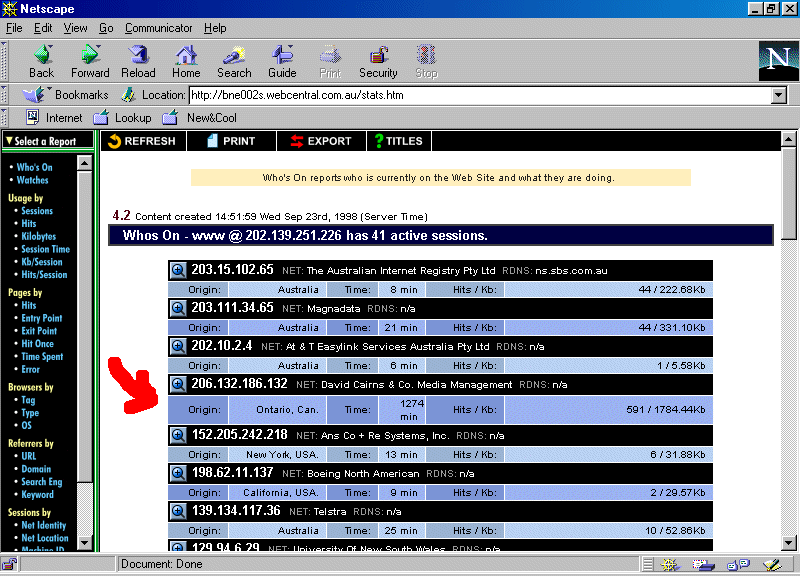The width and height of the screenshot is (800, 576).
Task: Open Navigator from component bar
Action: click(x=669, y=564)
